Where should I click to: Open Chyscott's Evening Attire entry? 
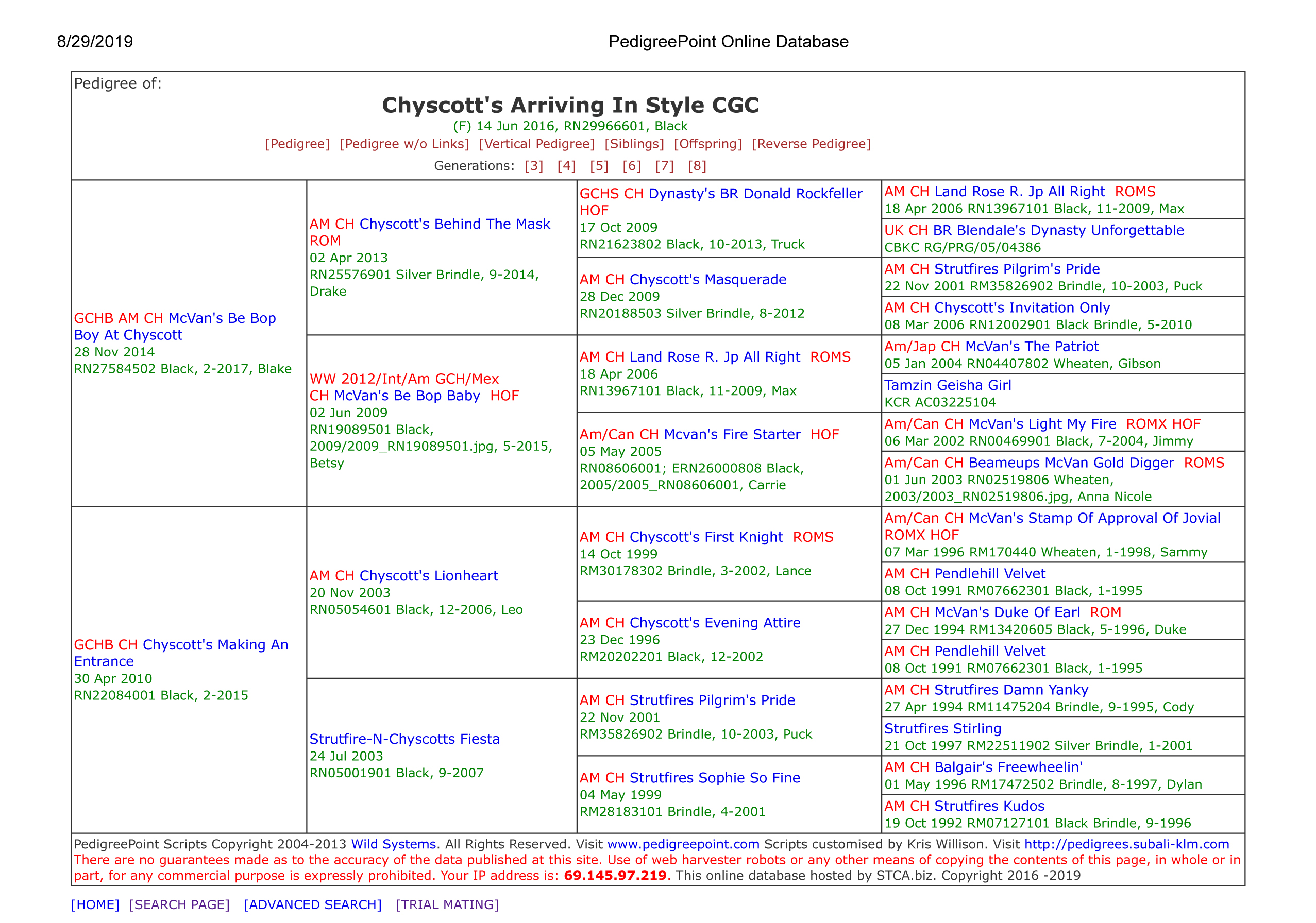(715, 622)
